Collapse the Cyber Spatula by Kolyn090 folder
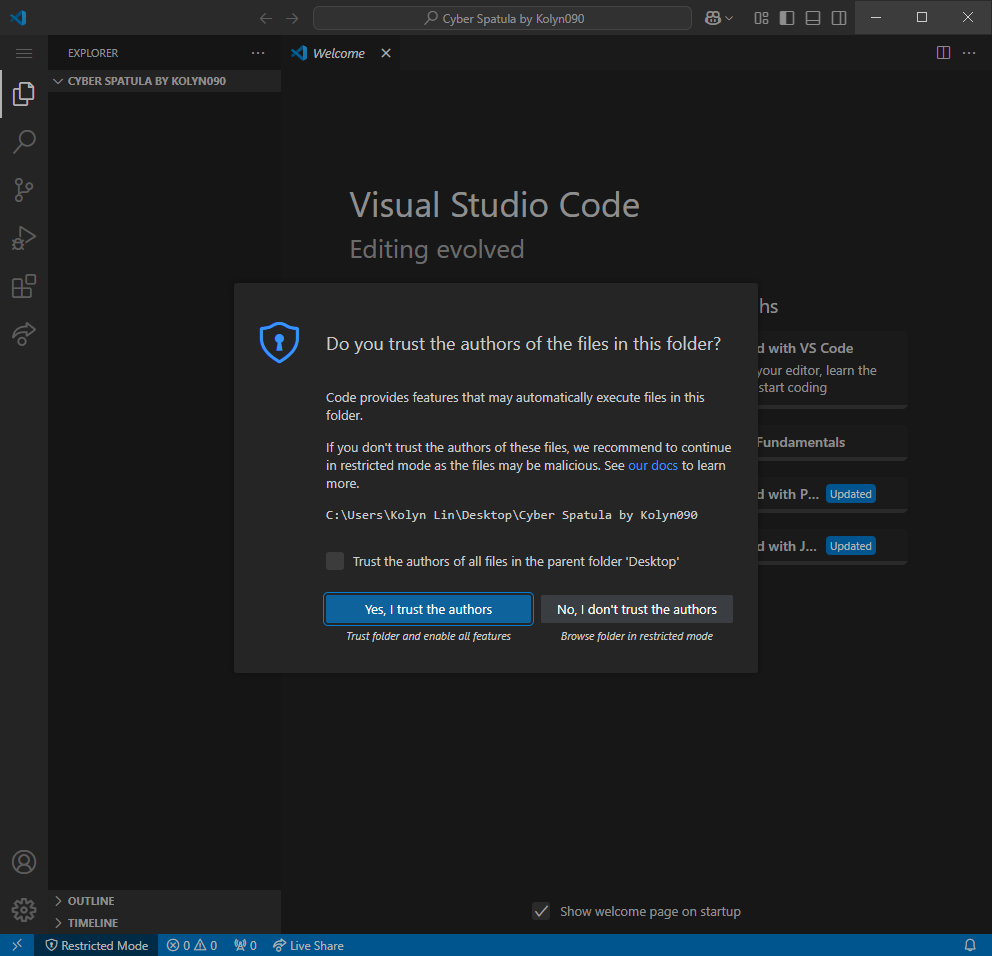 (x=146, y=81)
